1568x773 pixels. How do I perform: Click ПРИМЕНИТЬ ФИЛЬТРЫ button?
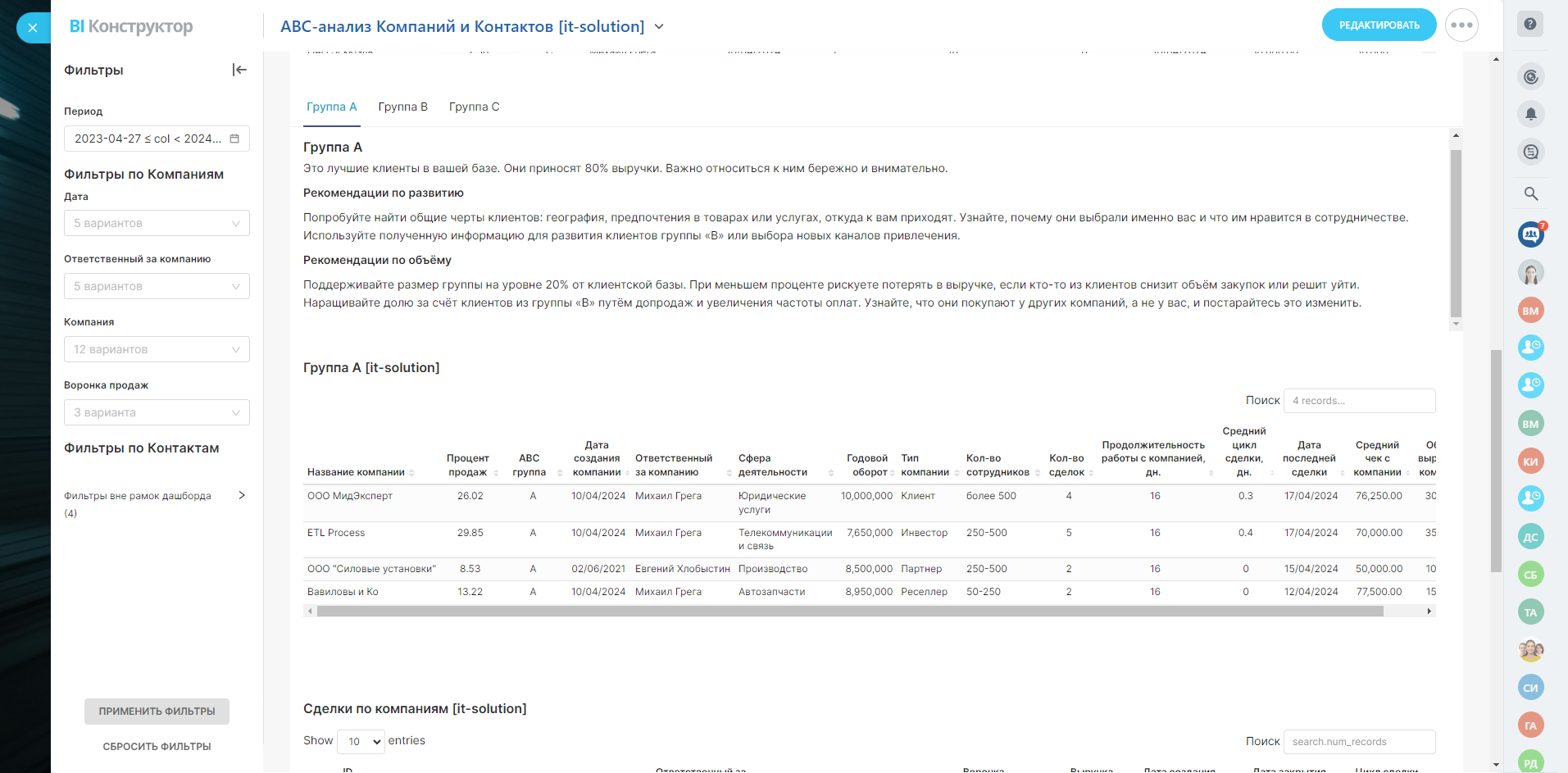157,712
